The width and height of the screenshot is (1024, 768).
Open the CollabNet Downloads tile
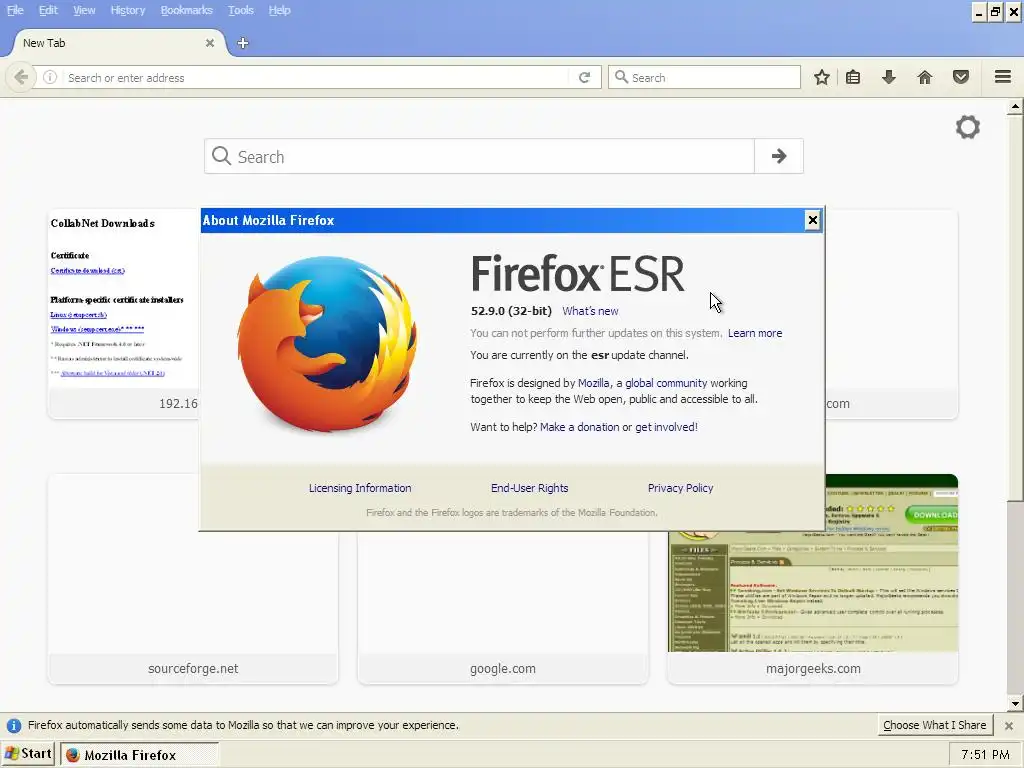123,313
